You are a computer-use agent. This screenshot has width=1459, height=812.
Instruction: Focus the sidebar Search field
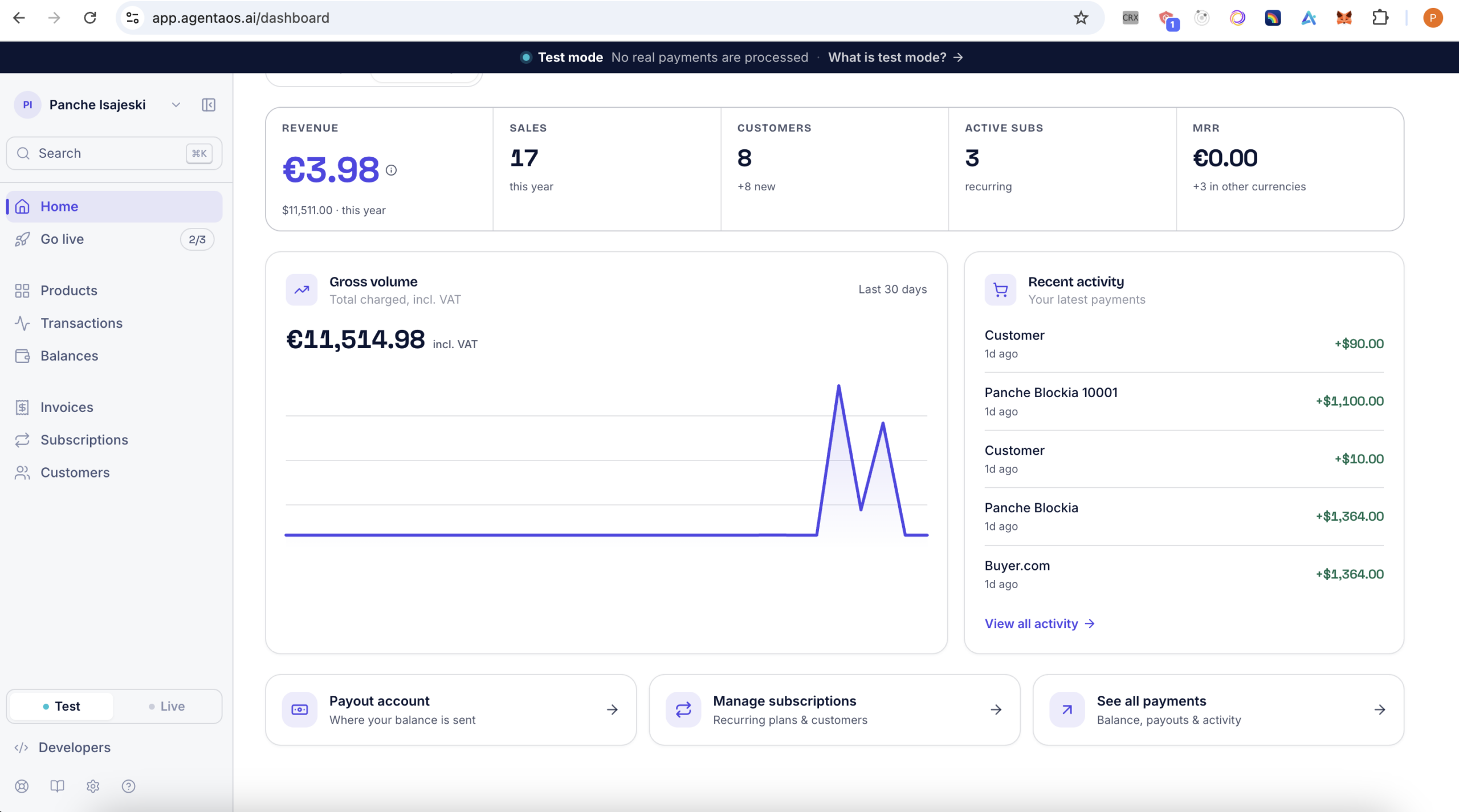(x=114, y=153)
